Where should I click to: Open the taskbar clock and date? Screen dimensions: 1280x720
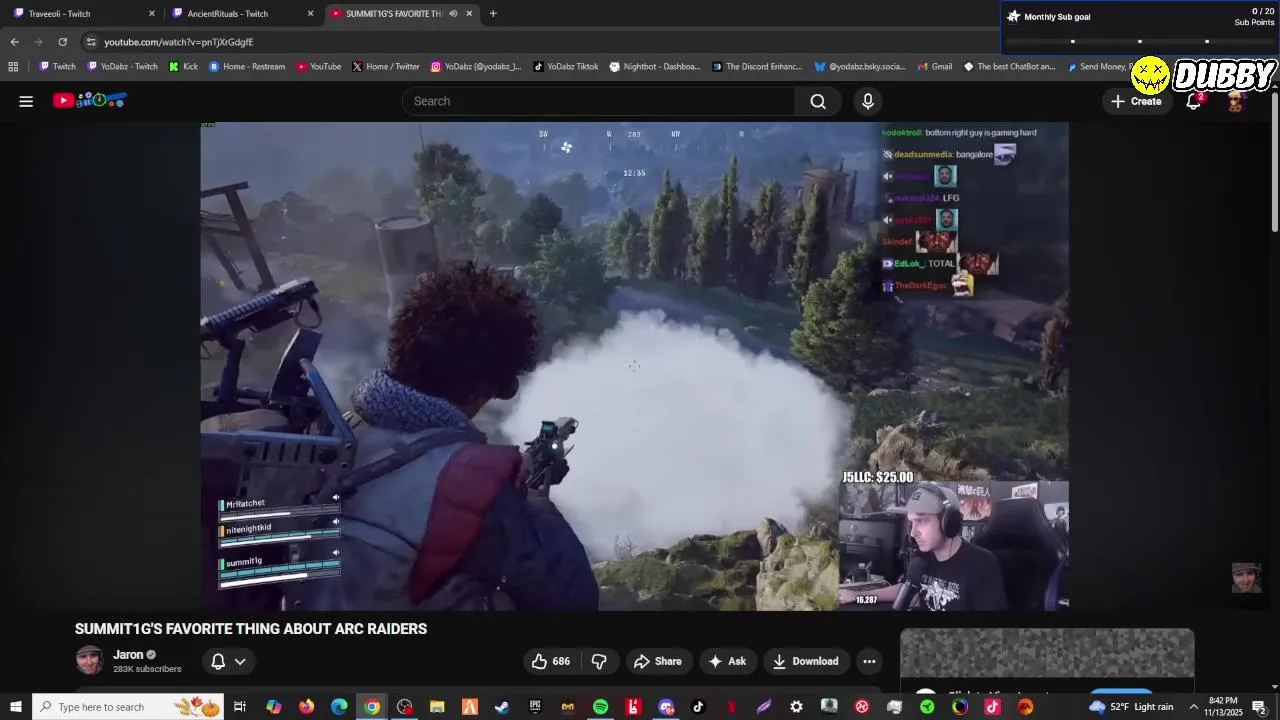click(x=1222, y=707)
